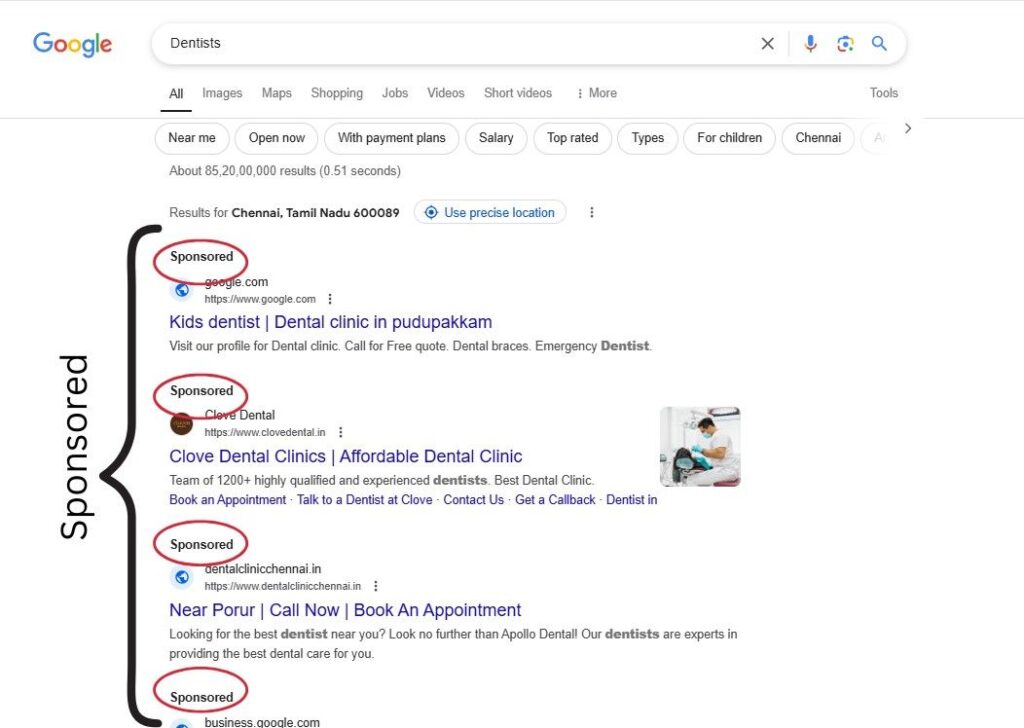Image resolution: width=1024 pixels, height=728 pixels.
Task: Open Kids dentist Dental clinic in pudupakkam link
Action: (330, 323)
